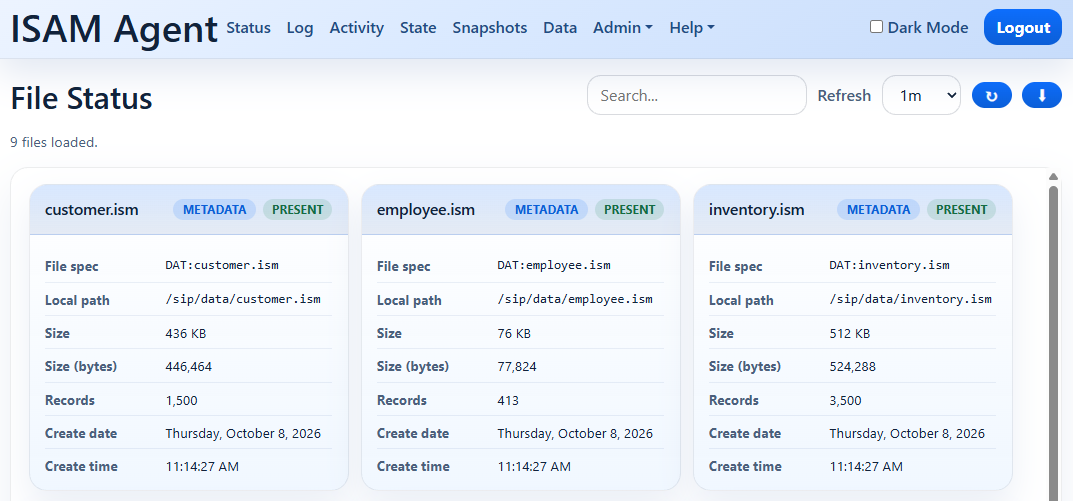Click the File Status page heading
This screenshot has height=501, width=1073.
(x=81, y=99)
